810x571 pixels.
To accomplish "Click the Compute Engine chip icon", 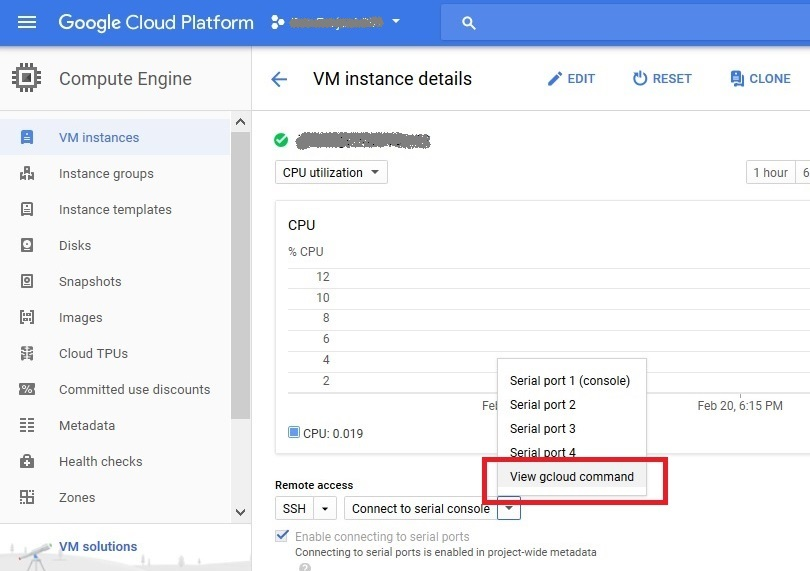I will tap(26, 78).
